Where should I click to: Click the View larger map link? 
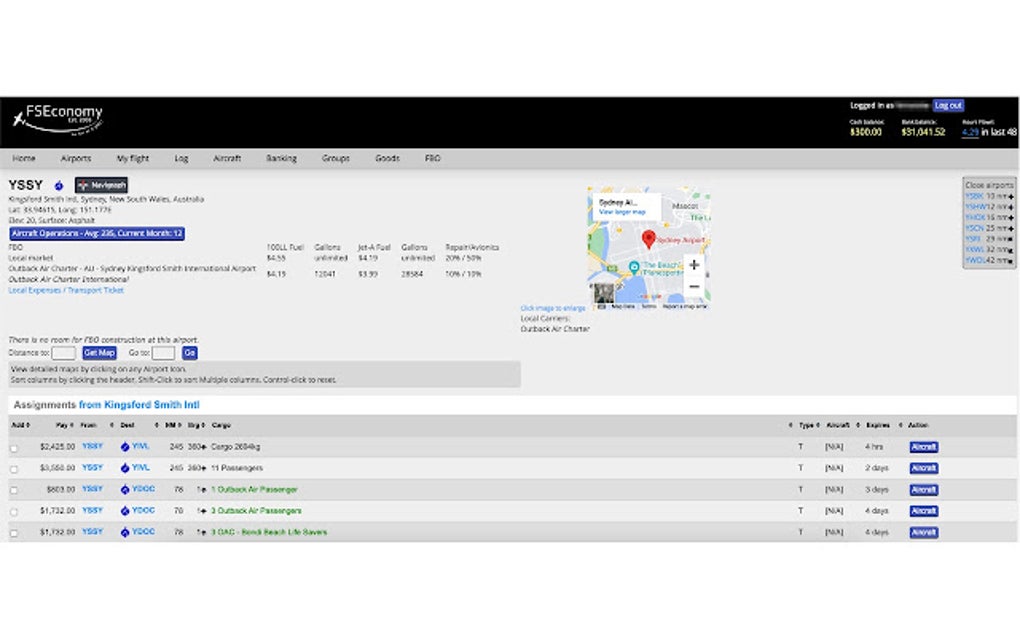tap(622, 212)
